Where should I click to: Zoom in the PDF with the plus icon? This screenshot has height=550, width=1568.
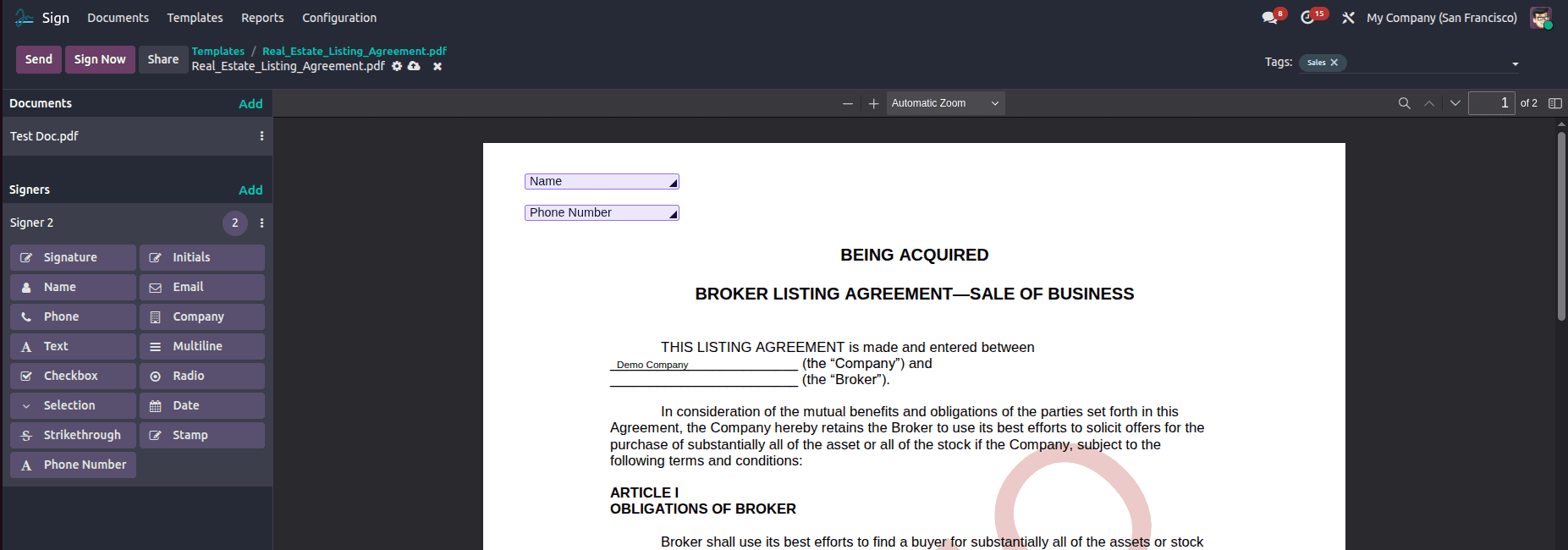874,103
